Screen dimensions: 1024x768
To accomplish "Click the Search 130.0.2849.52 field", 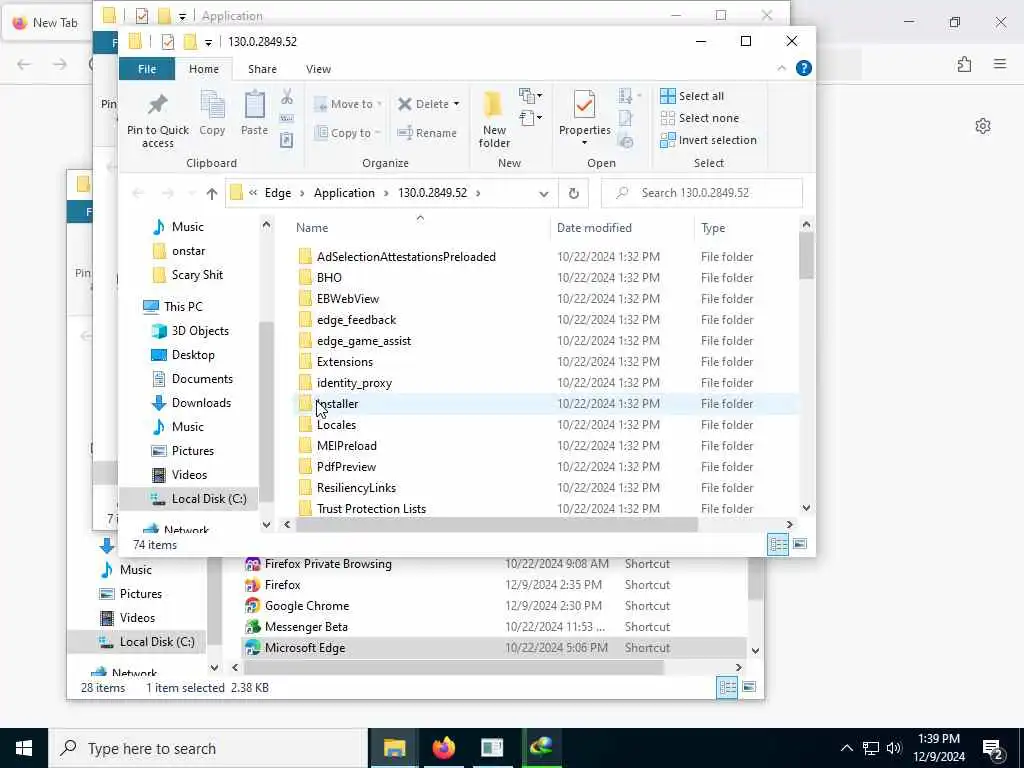I will point(702,193).
